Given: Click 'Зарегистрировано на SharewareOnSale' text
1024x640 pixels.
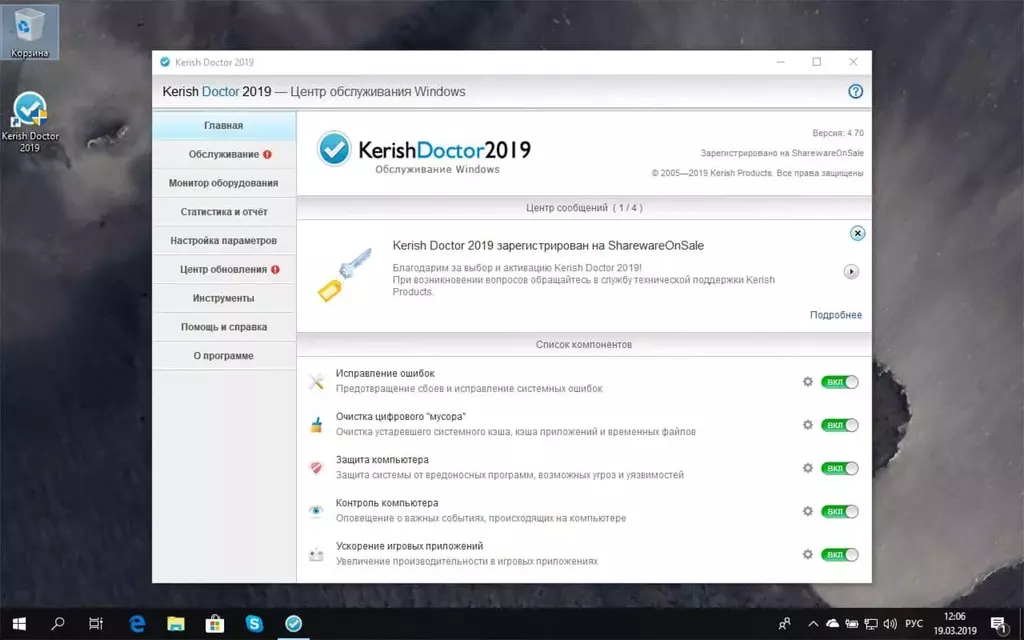Looking at the screenshot, I should (x=782, y=153).
